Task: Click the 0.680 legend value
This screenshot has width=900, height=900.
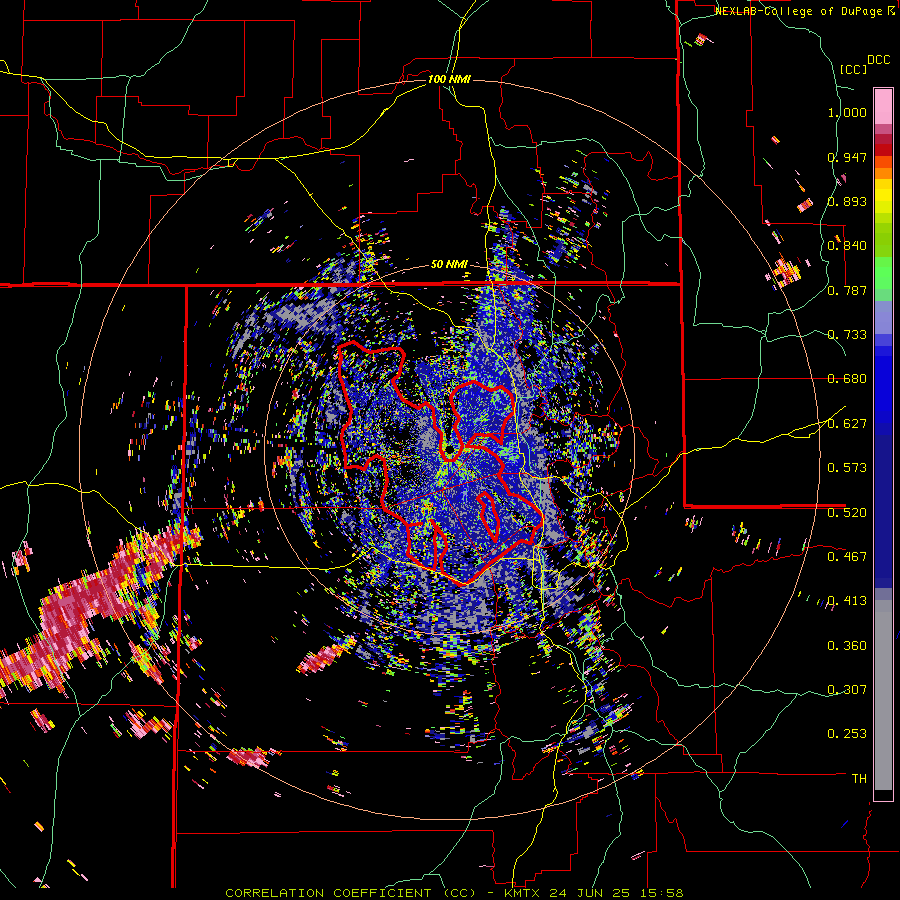Action: click(847, 379)
